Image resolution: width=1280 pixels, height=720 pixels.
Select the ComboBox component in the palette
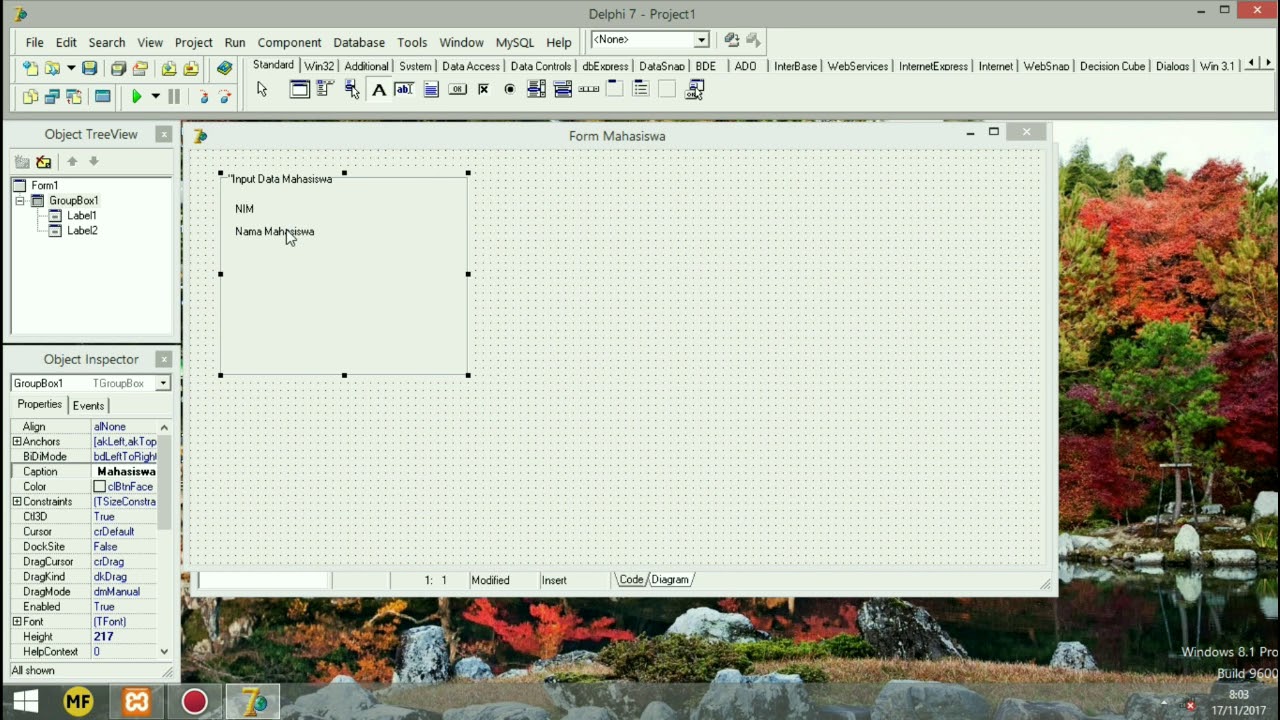coord(562,90)
